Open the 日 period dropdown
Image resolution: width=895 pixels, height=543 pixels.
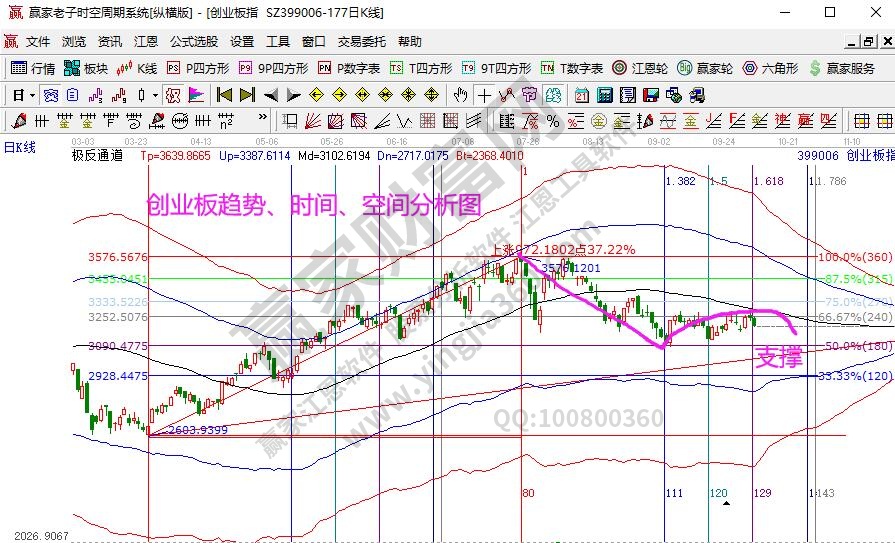coord(24,95)
